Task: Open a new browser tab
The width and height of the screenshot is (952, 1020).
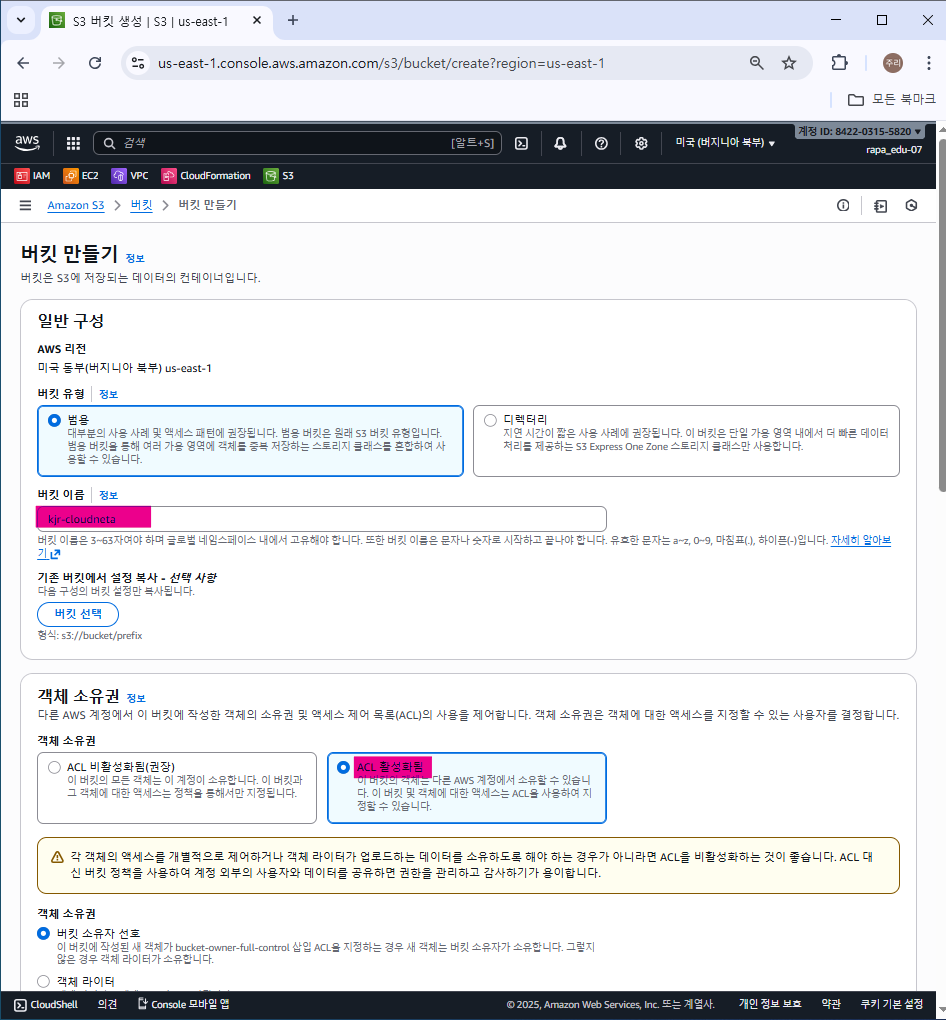Action: [x=293, y=20]
